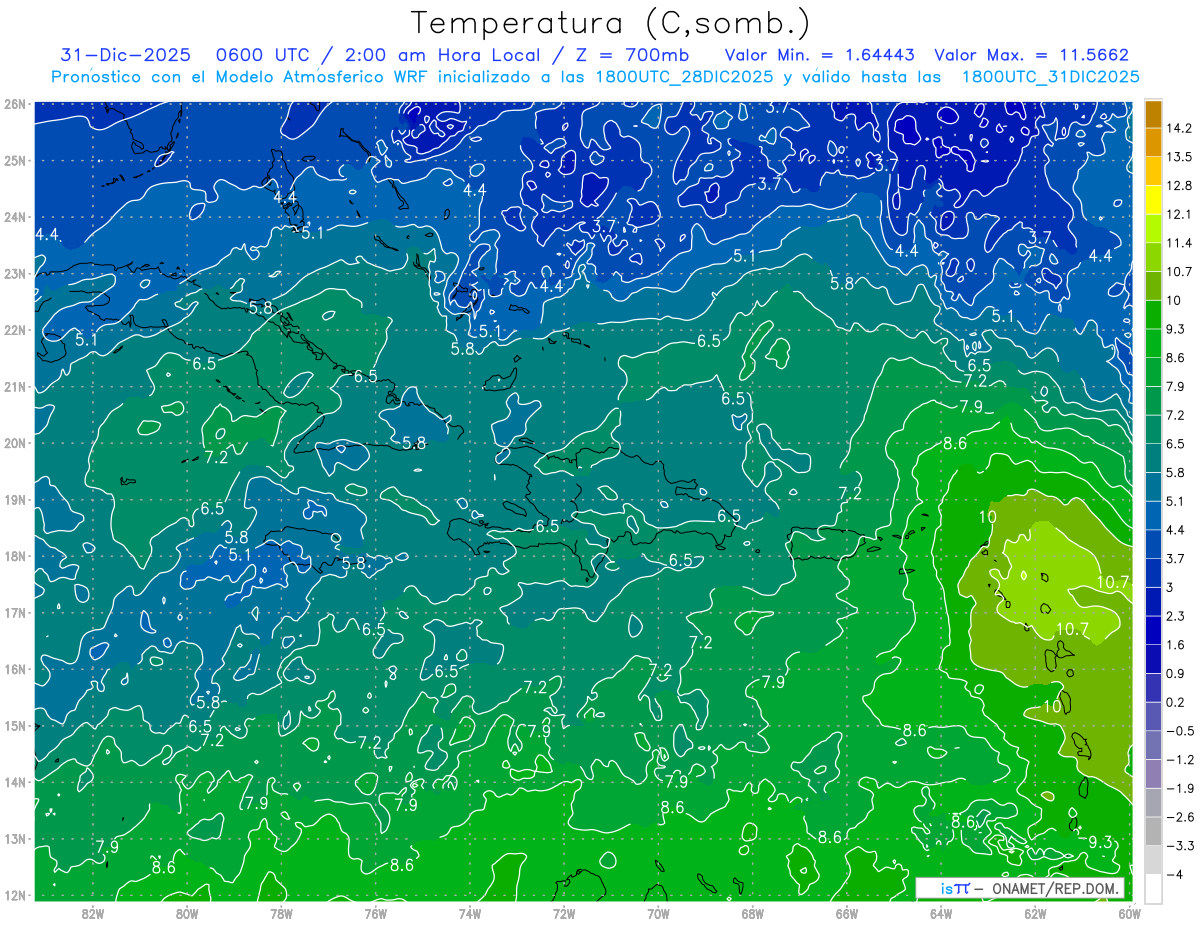Click the "12.1" label on the color bar
The image size is (1200, 927).
click(1179, 214)
